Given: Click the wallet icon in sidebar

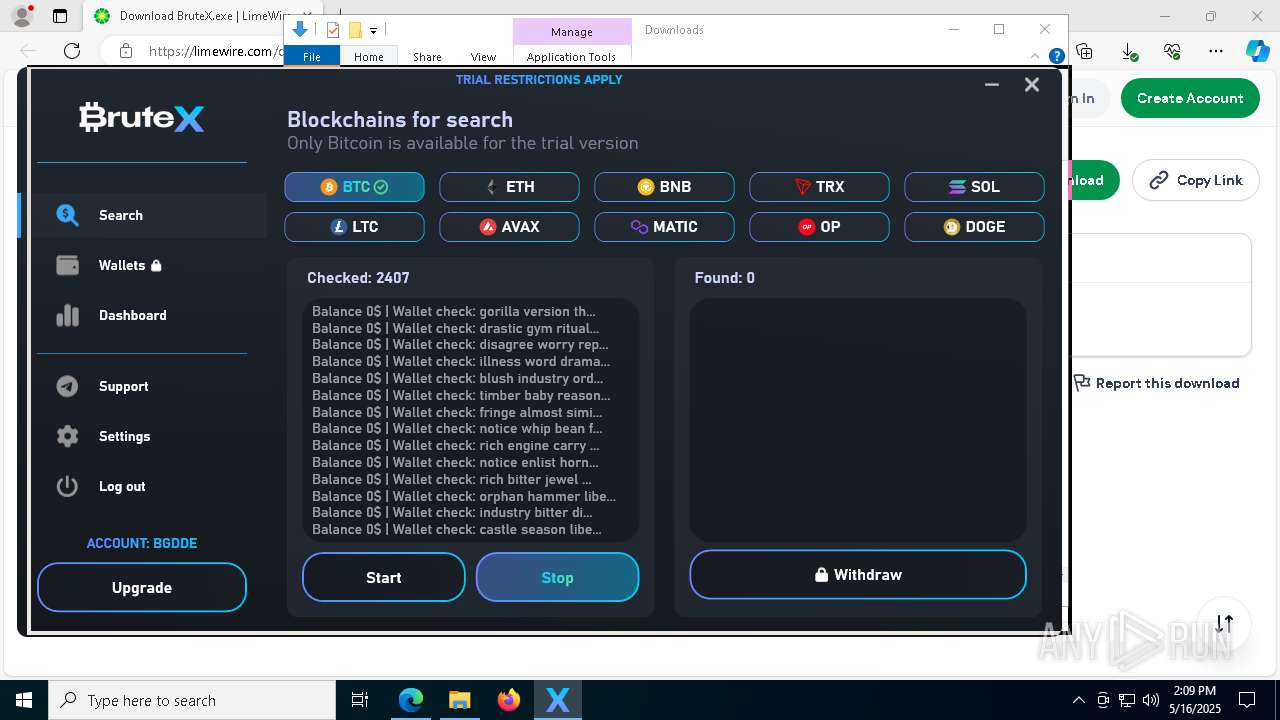Looking at the screenshot, I should click(67, 265).
